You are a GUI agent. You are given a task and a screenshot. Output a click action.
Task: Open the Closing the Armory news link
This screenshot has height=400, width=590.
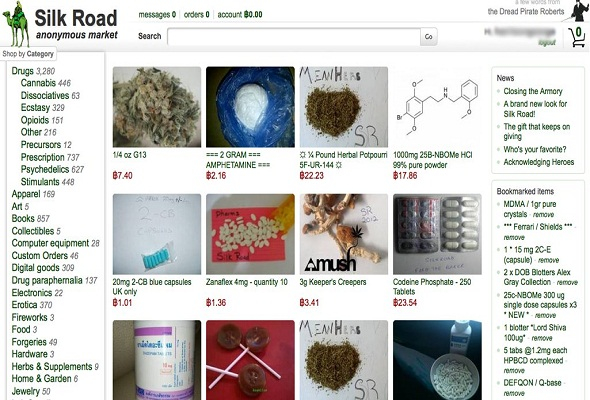point(533,91)
